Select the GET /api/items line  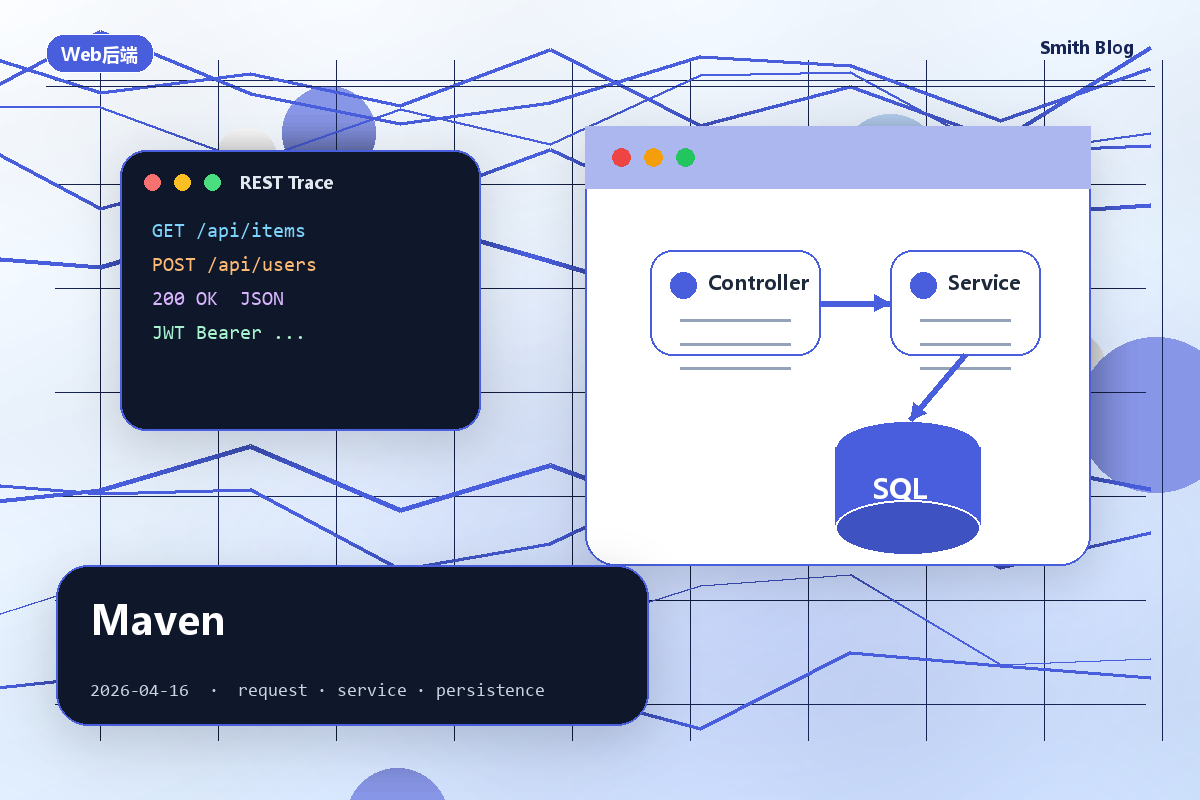(228, 231)
